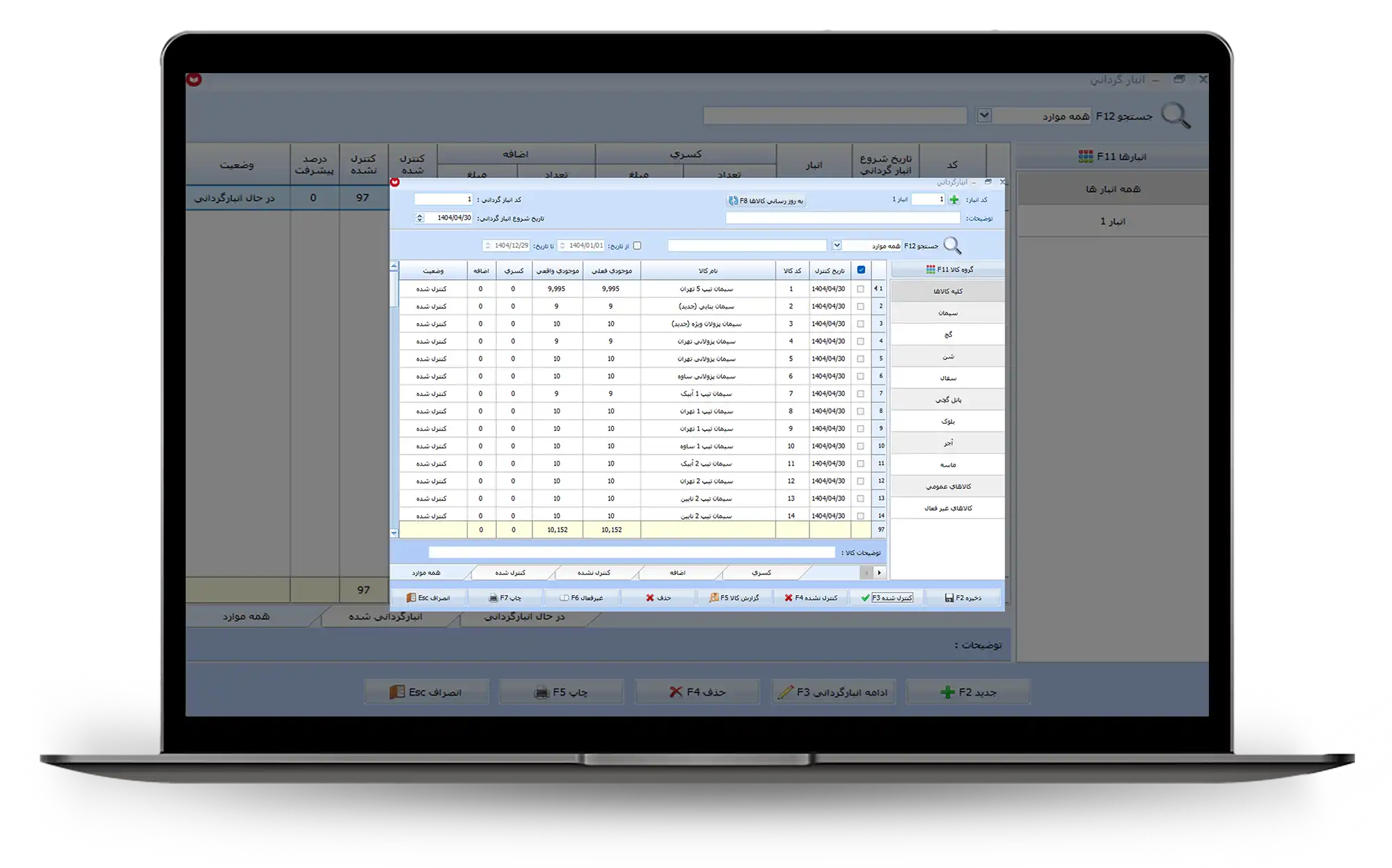The width and height of the screenshot is (1392, 868).
Task: Continue inventory count F3 in main window
Action: point(832,693)
